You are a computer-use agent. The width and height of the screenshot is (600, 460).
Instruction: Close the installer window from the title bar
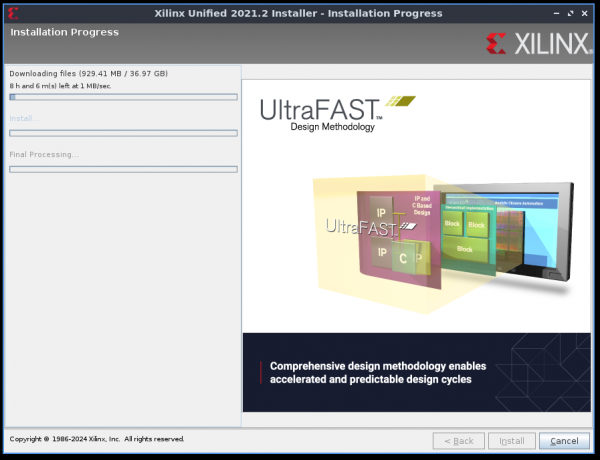(x=587, y=12)
